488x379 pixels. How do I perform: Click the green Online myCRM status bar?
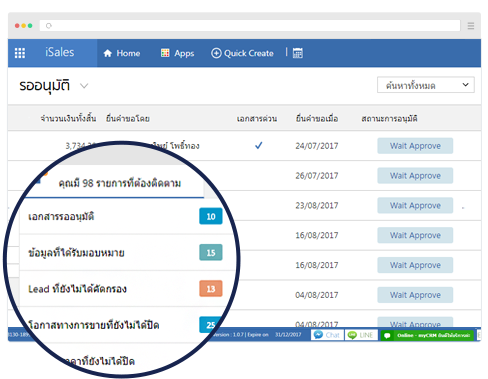[427, 335]
